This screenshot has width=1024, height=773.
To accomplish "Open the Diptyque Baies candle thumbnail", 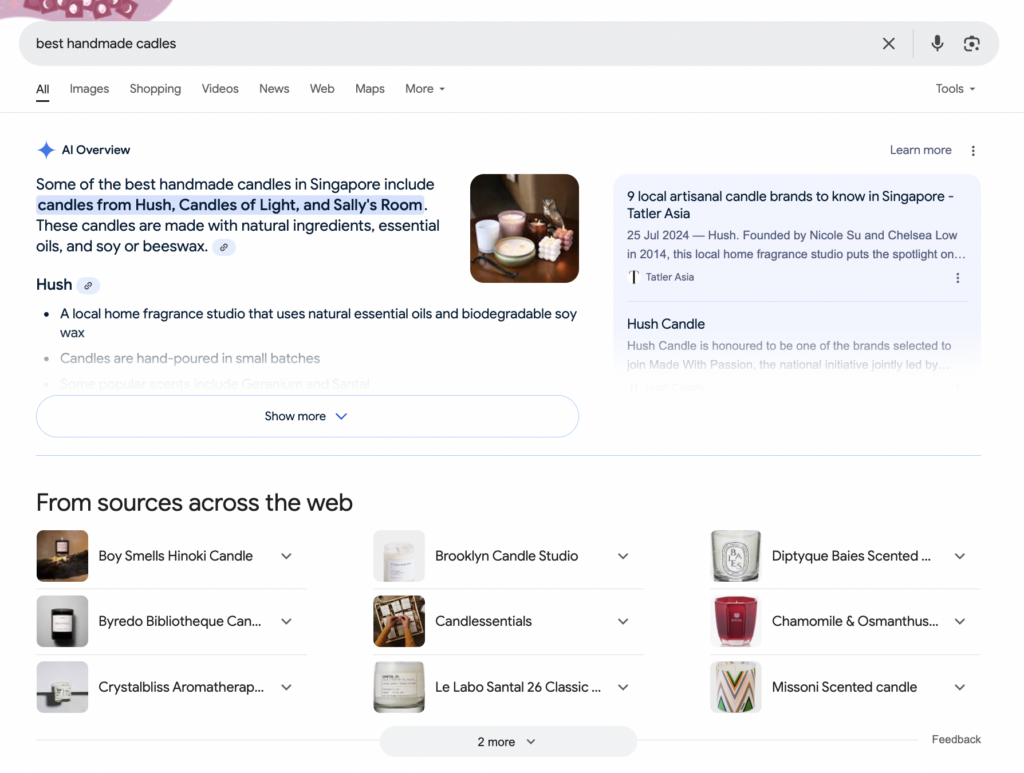I will 735,556.
